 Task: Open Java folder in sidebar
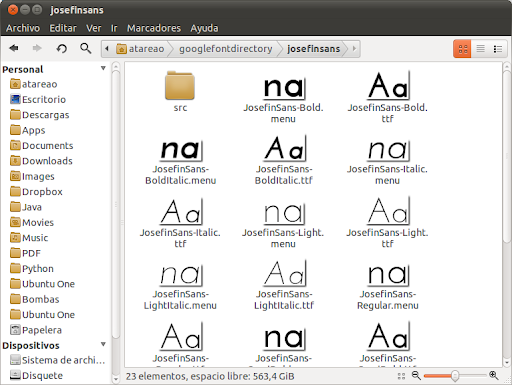[x=26, y=207]
